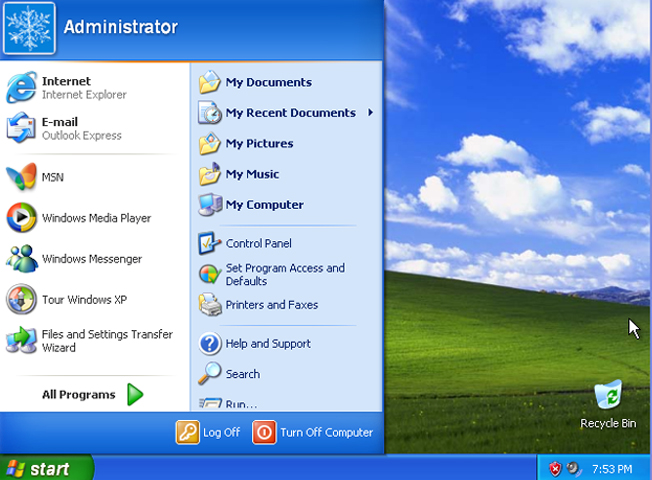
Task: Click the My Documents label
Action: (x=269, y=82)
